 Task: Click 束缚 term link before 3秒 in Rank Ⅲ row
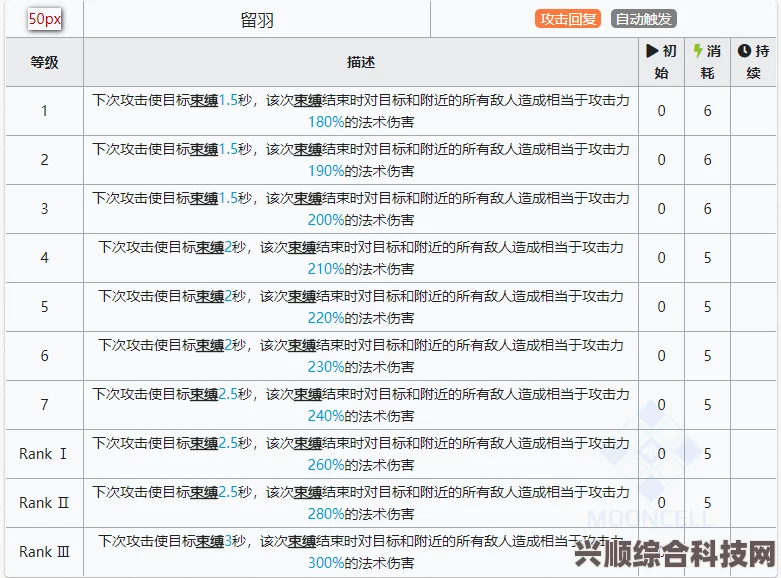pos(210,542)
